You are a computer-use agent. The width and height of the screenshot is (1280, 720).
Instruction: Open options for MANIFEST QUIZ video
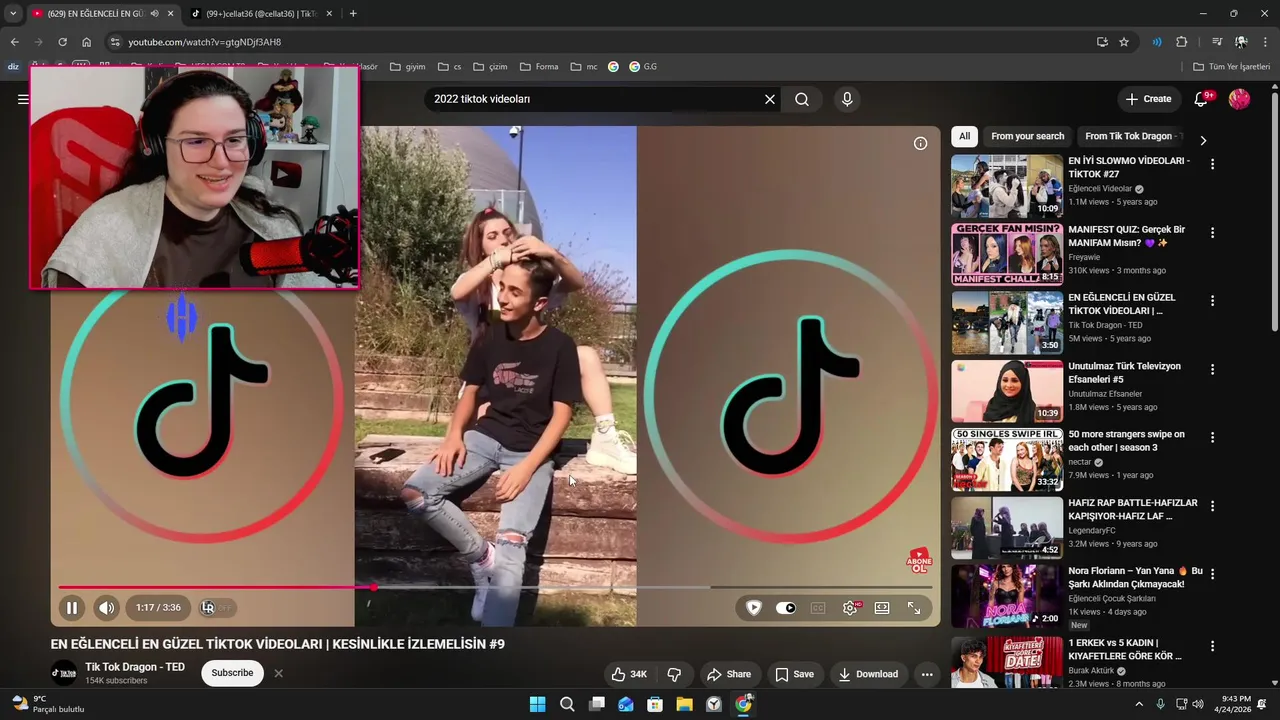(x=1213, y=232)
